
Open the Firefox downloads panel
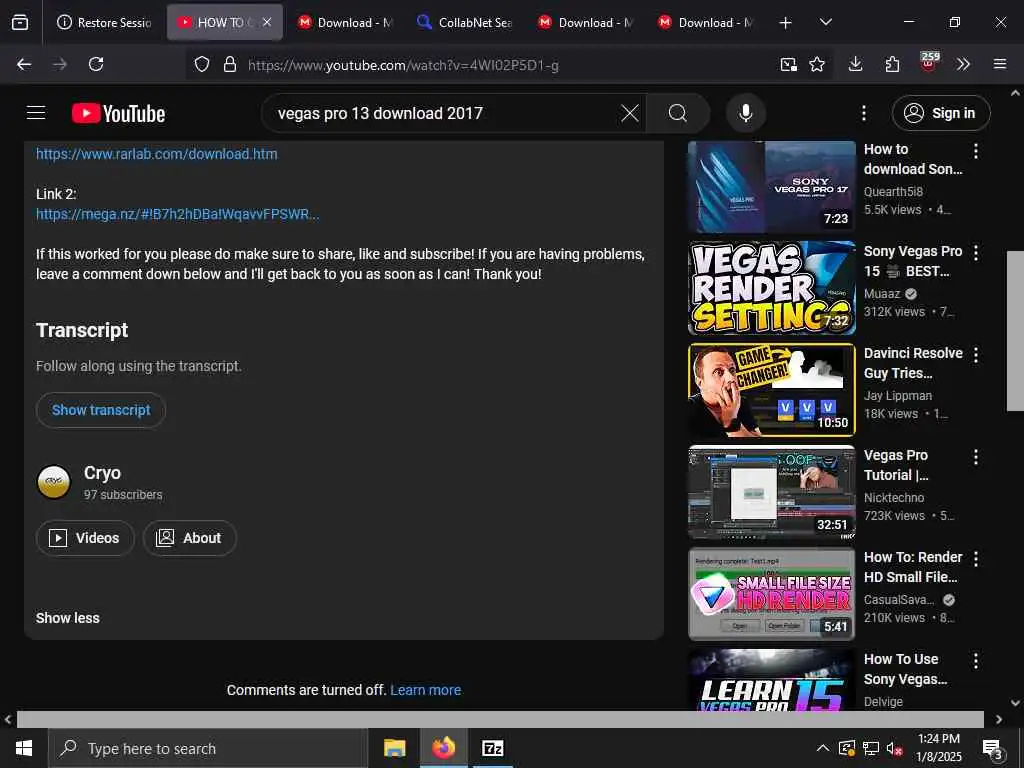pos(856,64)
